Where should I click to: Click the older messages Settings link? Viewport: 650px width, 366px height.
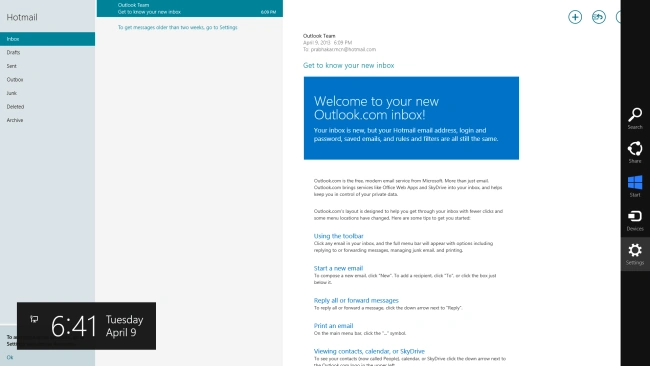177,27
